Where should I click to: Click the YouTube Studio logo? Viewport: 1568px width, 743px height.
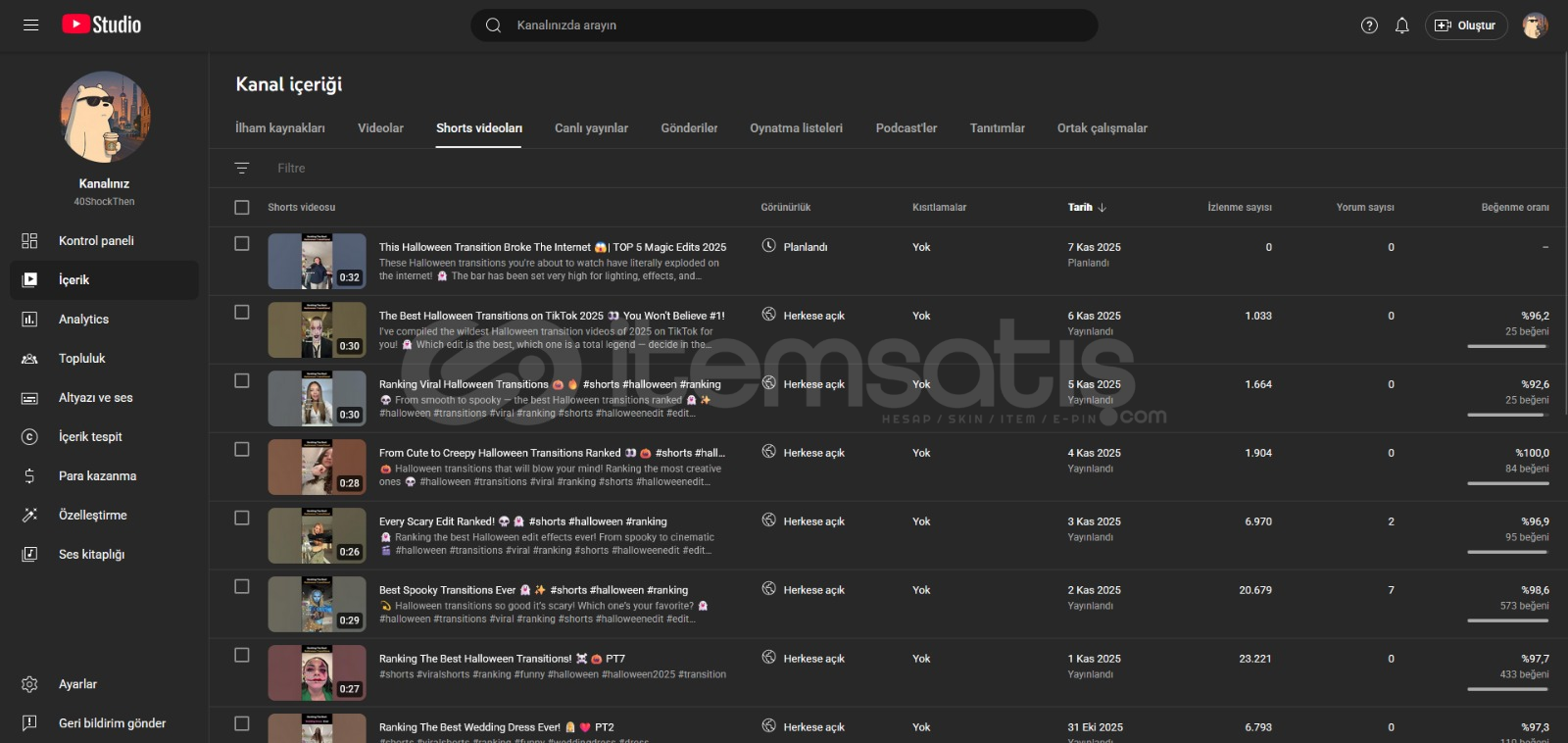click(x=102, y=25)
